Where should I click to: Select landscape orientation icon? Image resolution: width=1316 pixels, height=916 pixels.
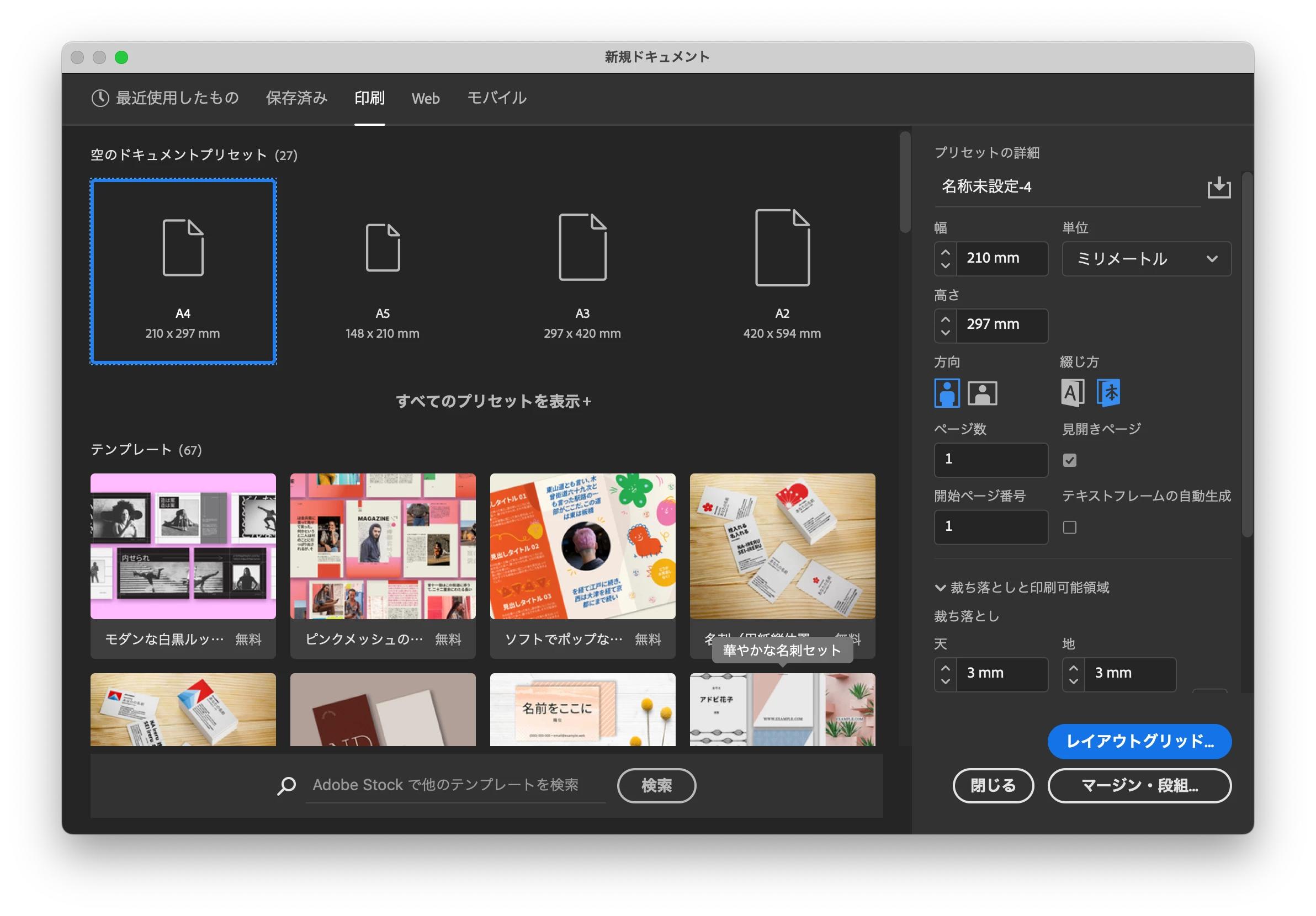pyautogui.click(x=982, y=393)
